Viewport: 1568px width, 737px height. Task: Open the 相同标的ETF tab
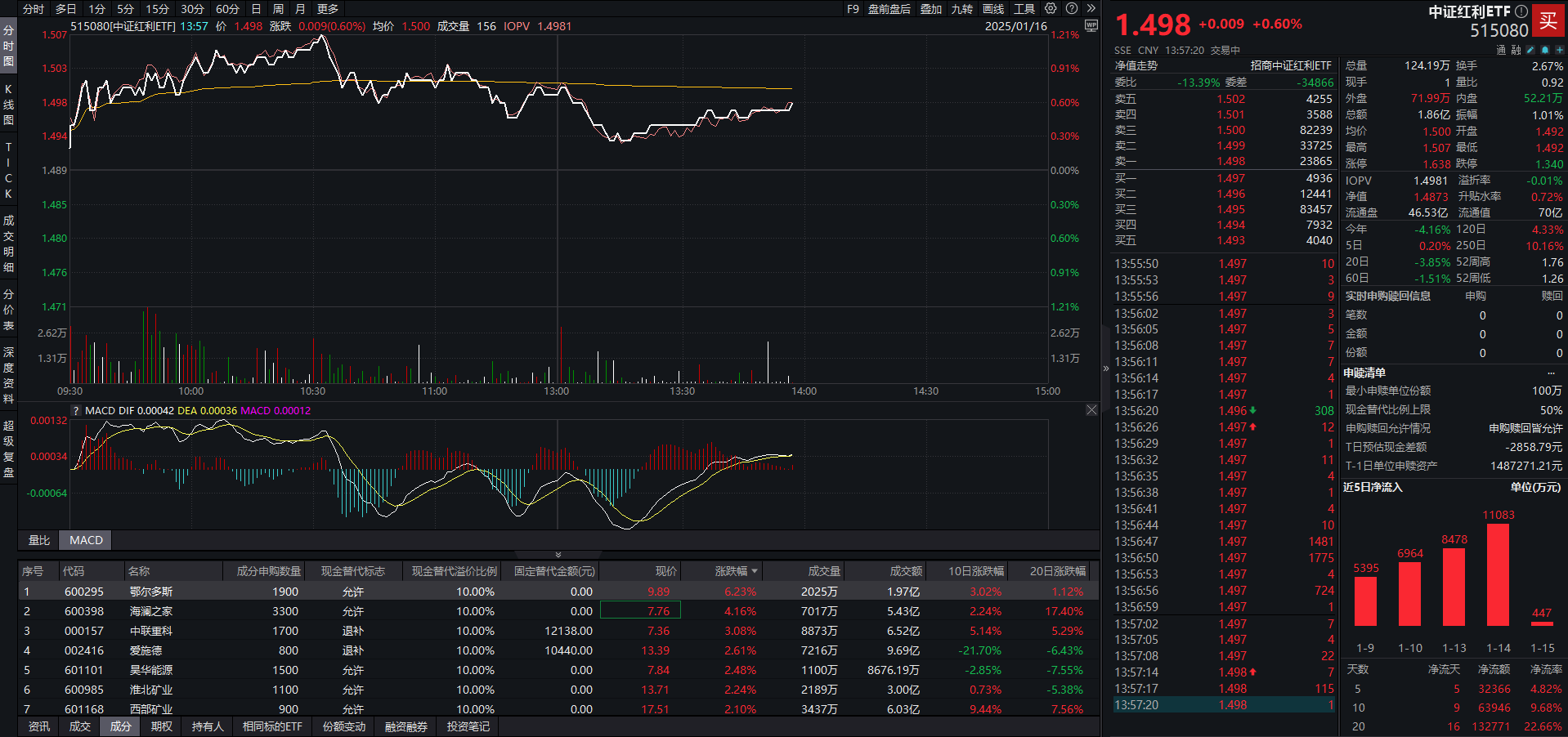(x=272, y=726)
